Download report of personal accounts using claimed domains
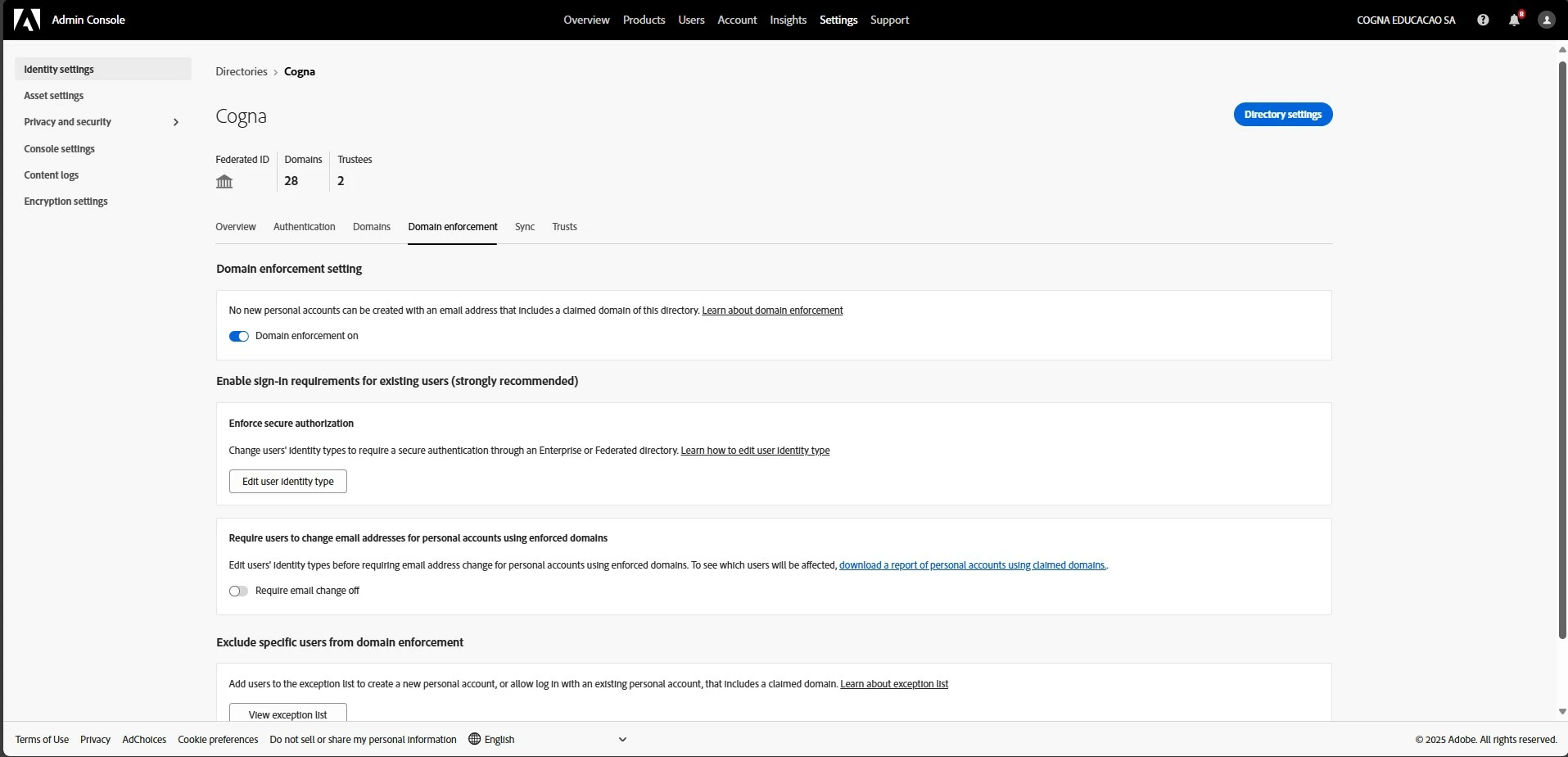Screen dimensions: 1568x757 (x=973, y=565)
